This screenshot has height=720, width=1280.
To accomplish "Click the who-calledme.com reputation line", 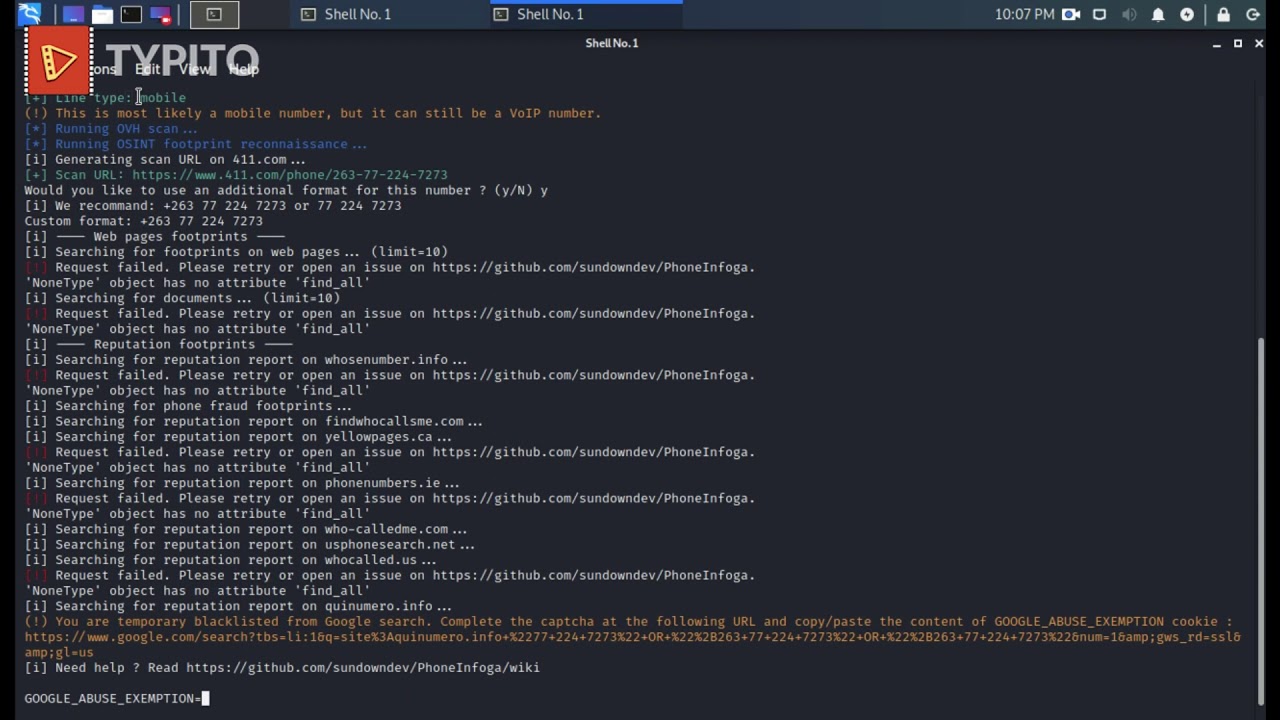I will coord(245,529).
